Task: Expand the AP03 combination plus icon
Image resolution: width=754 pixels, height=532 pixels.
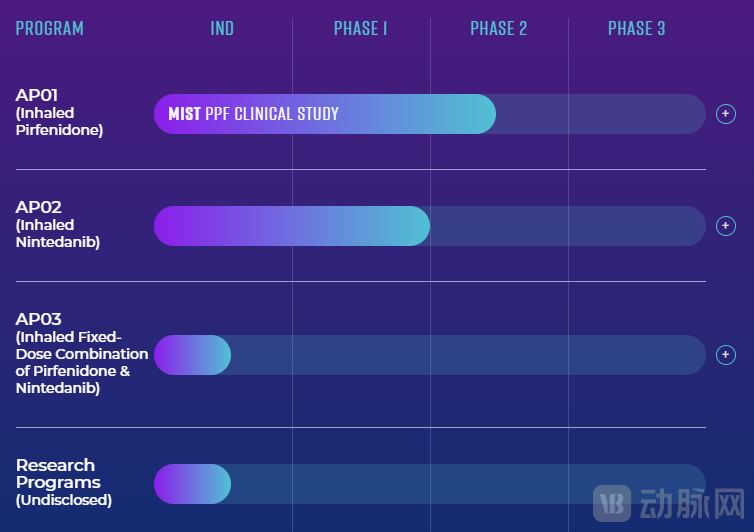Action: (726, 355)
